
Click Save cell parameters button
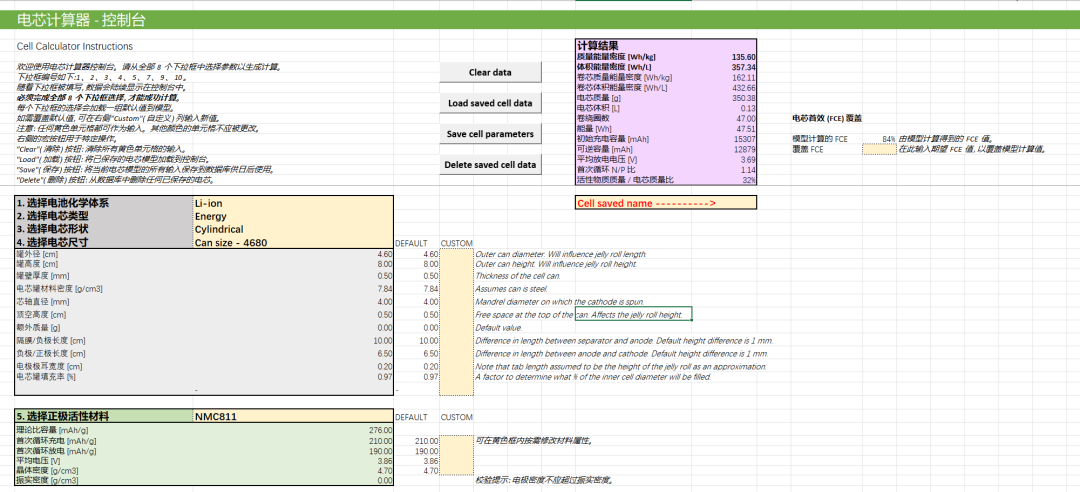pos(490,134)
